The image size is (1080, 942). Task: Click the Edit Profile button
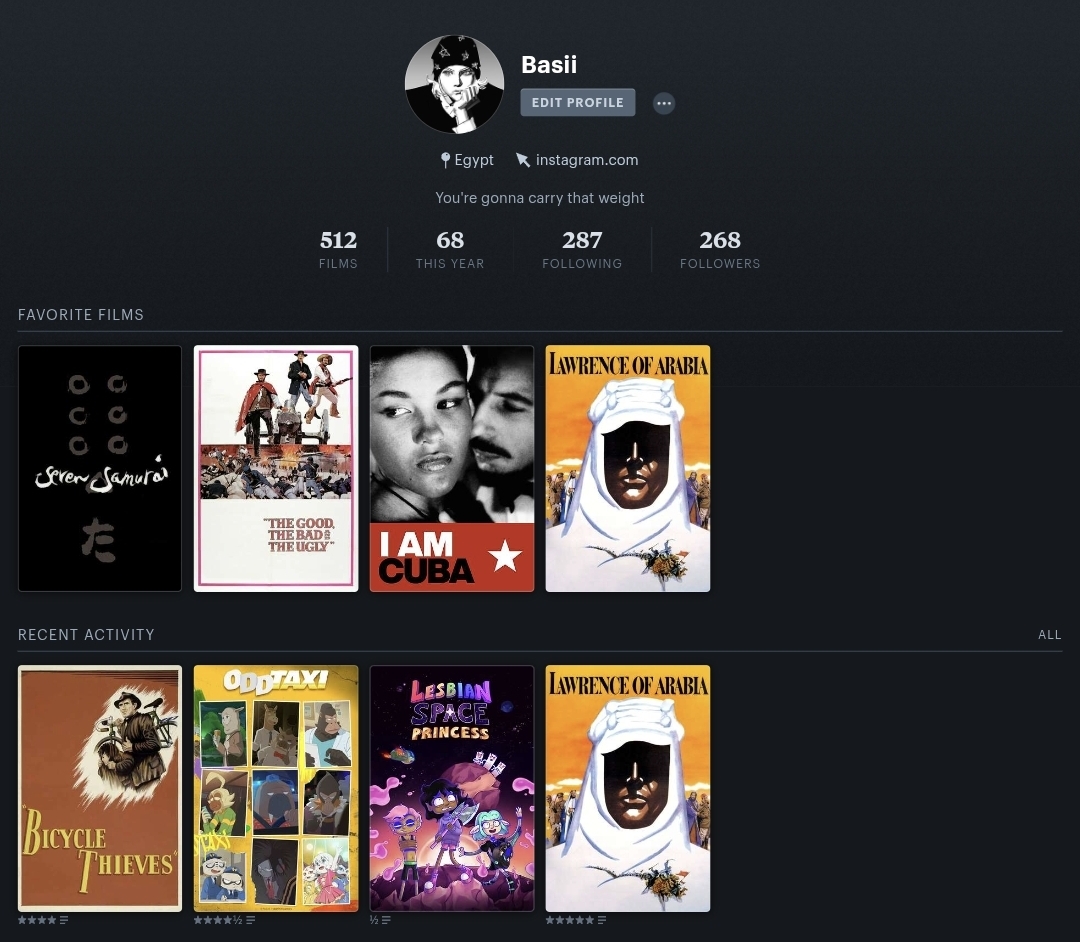pyautogui.click(x=577, y=103)
